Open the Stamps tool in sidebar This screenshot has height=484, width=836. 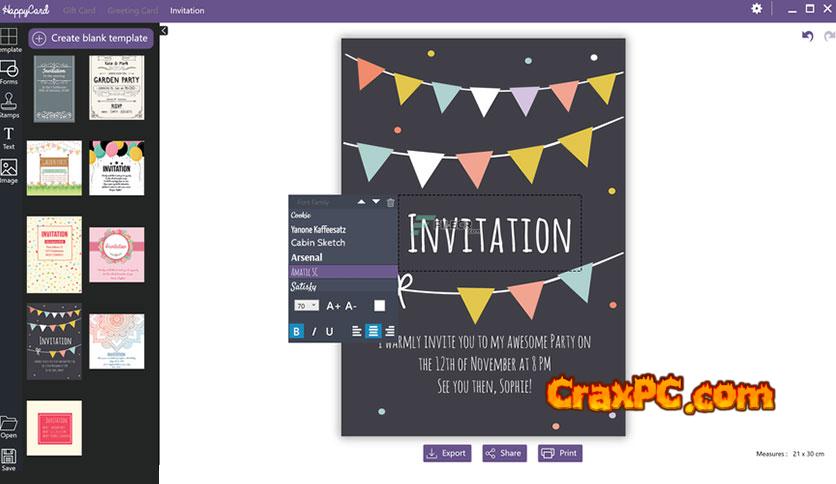[9, 105]
